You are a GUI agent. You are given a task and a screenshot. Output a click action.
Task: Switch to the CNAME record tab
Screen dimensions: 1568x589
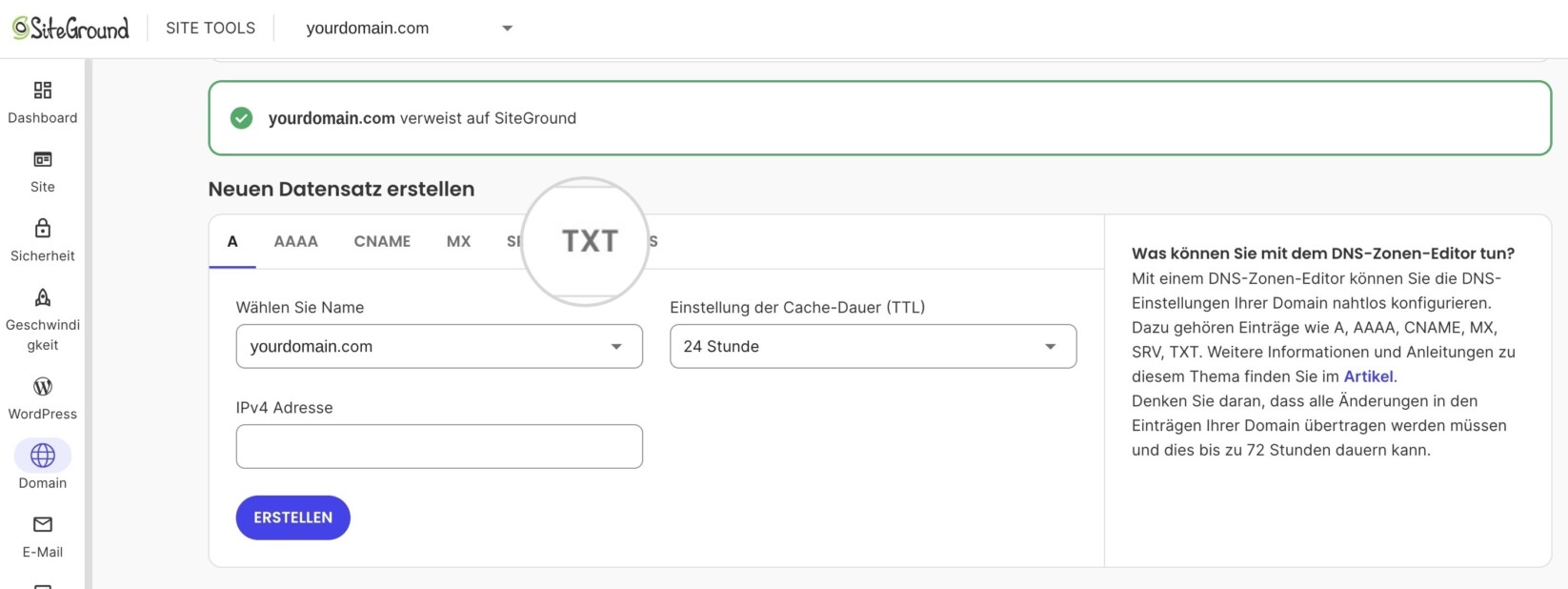point(382,241)
